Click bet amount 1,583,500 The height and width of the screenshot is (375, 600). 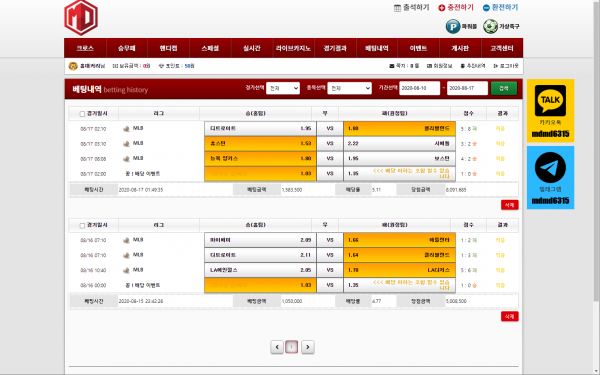pyautogui.click(x=292, y=190)
